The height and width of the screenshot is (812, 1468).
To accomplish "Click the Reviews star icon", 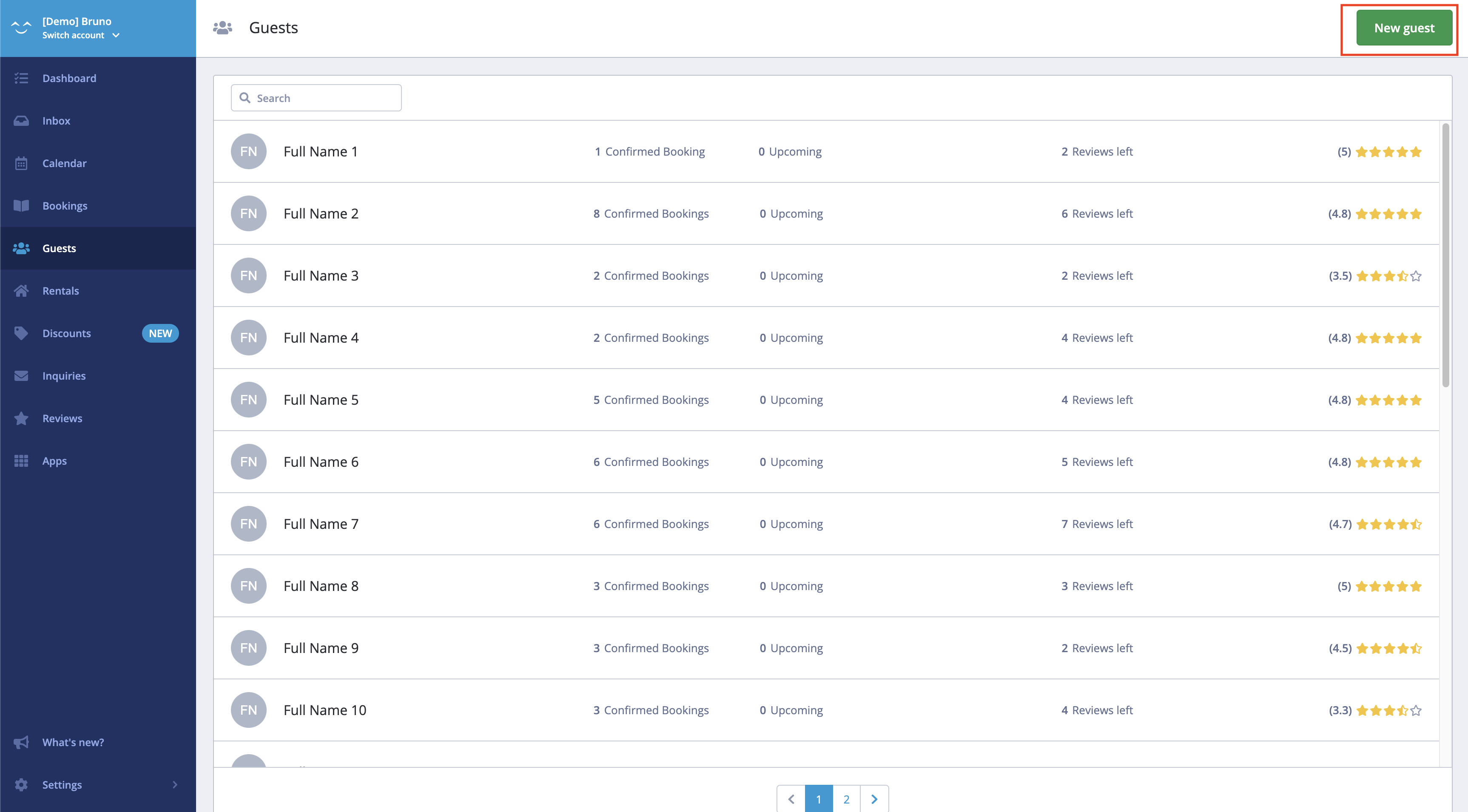I will click(x=21, y=418).
